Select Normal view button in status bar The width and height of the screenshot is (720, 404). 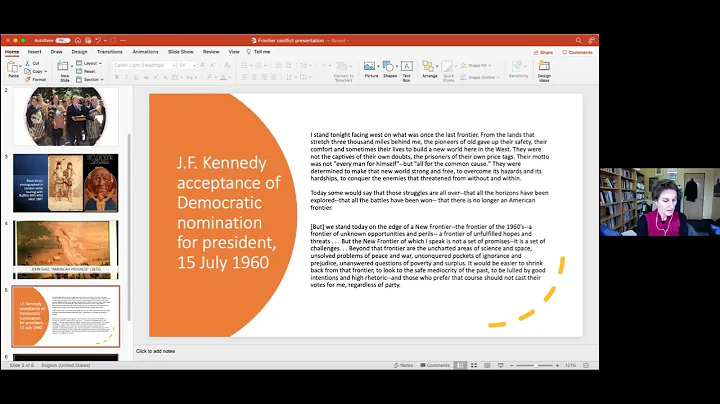pyautogui.click(x=460, y=365)
